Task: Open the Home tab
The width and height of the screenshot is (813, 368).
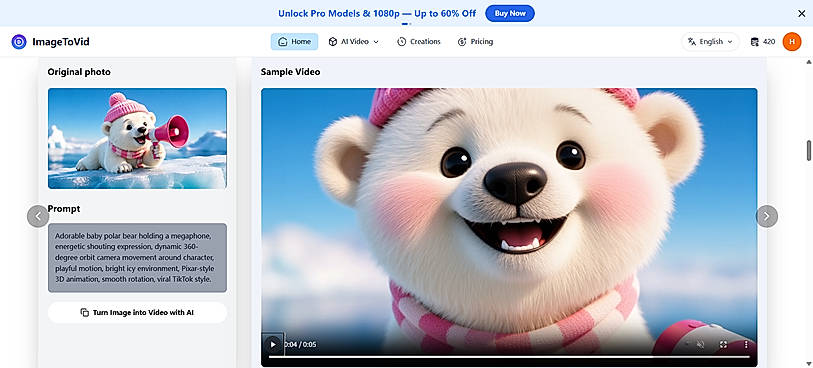Action: click(295, 42)
